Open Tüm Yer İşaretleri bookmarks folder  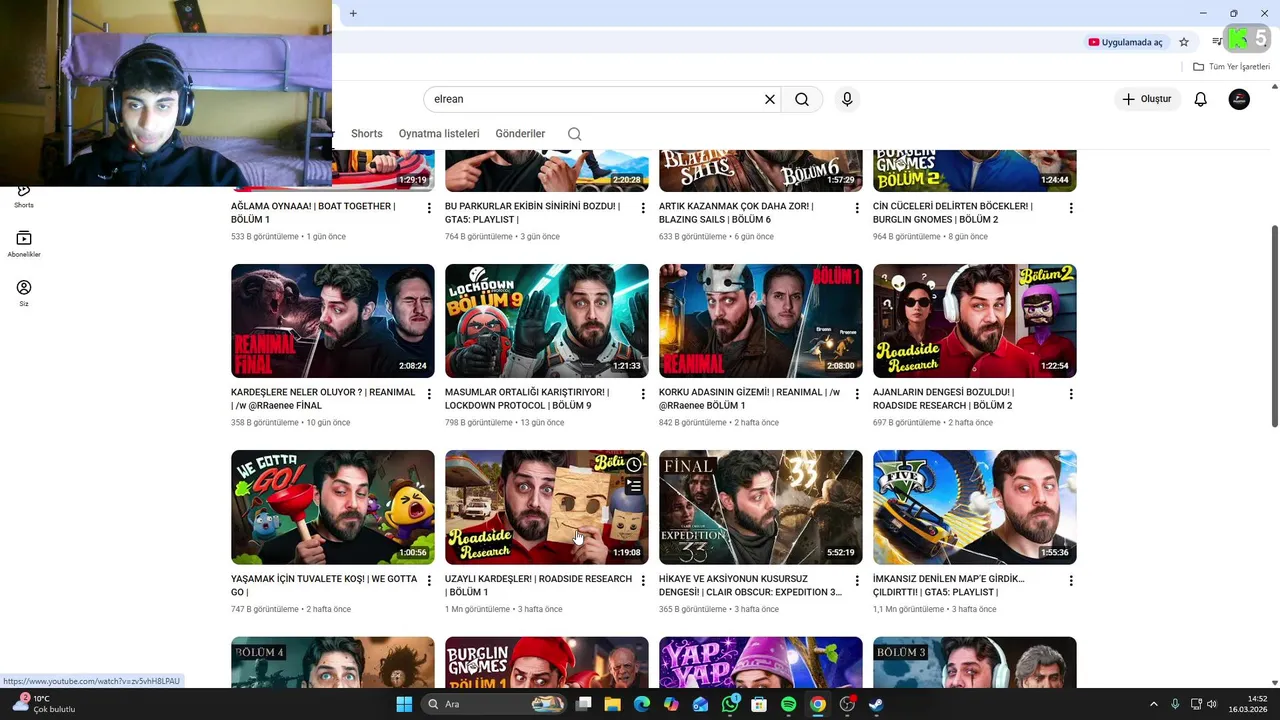[x=1231, y=67]
